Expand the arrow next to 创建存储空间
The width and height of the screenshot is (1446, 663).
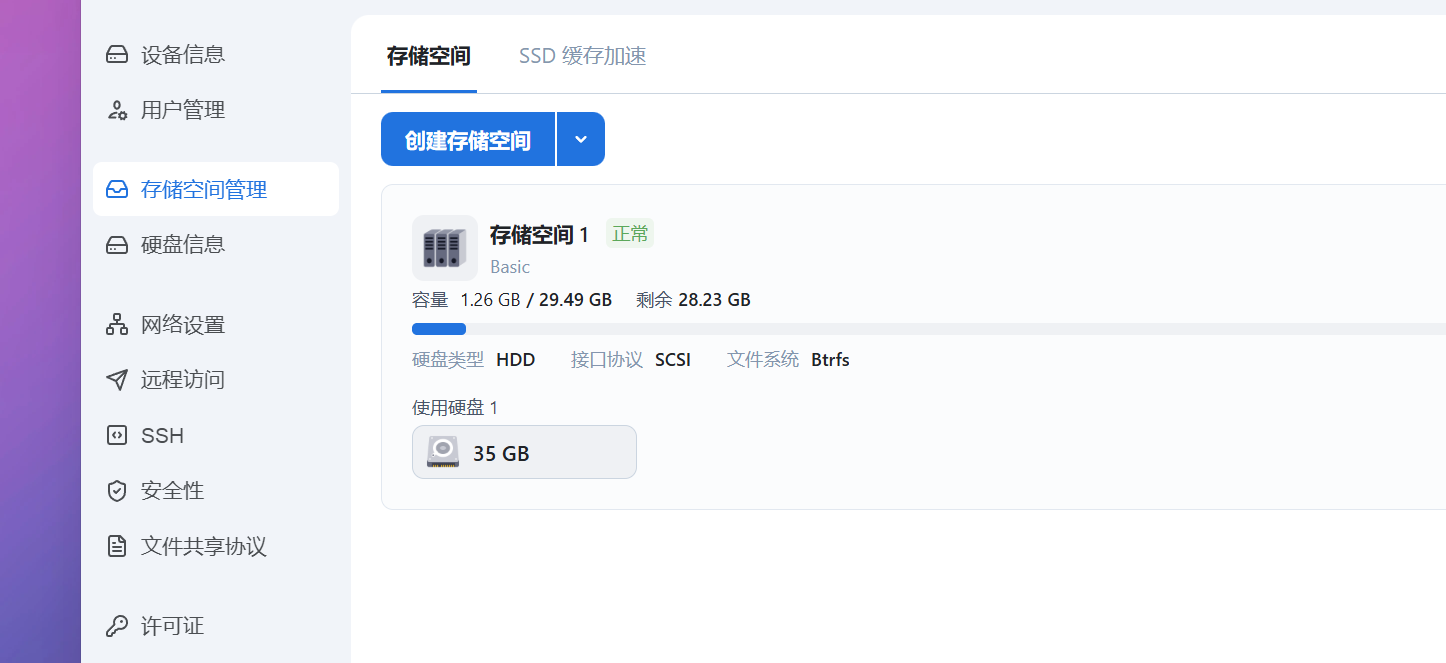(x=581, y=139)
